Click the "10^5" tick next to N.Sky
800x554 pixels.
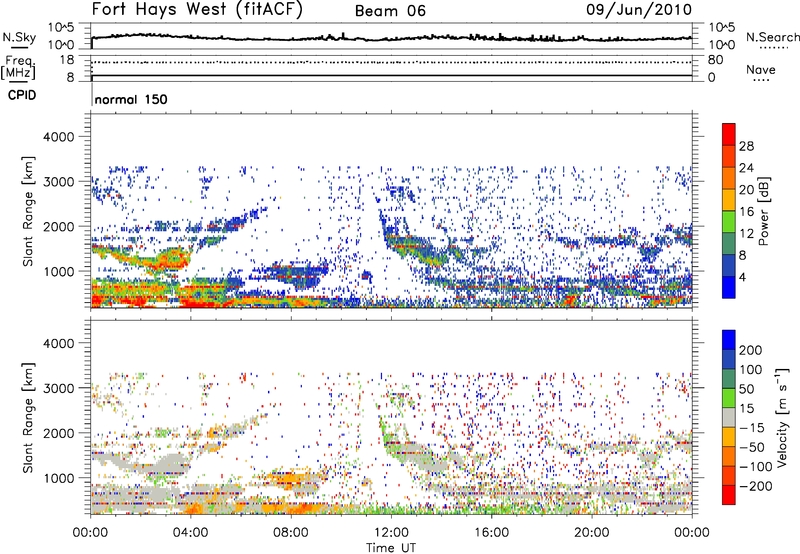click(61, 28)
